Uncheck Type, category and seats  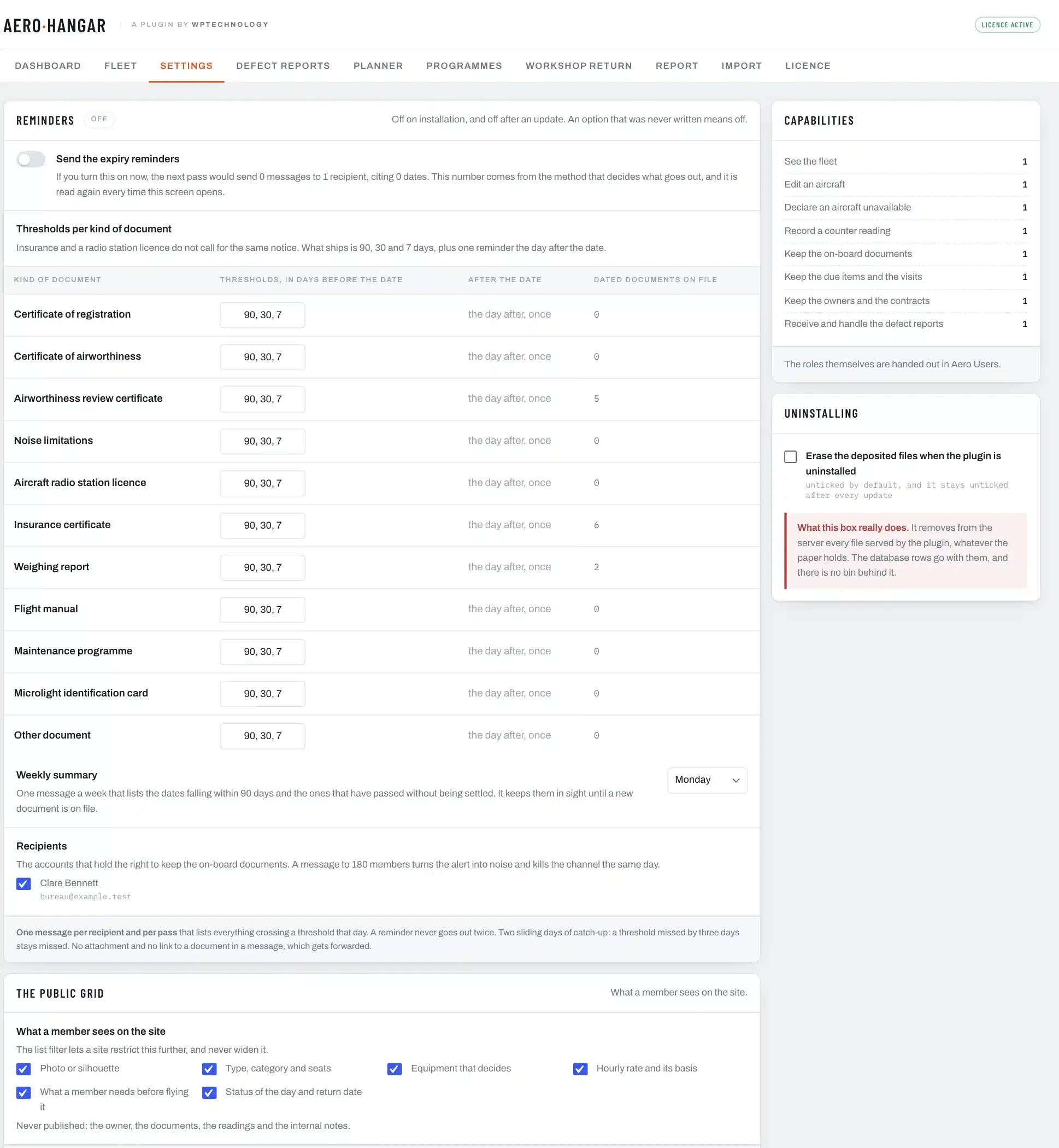tap(209, 1069)
